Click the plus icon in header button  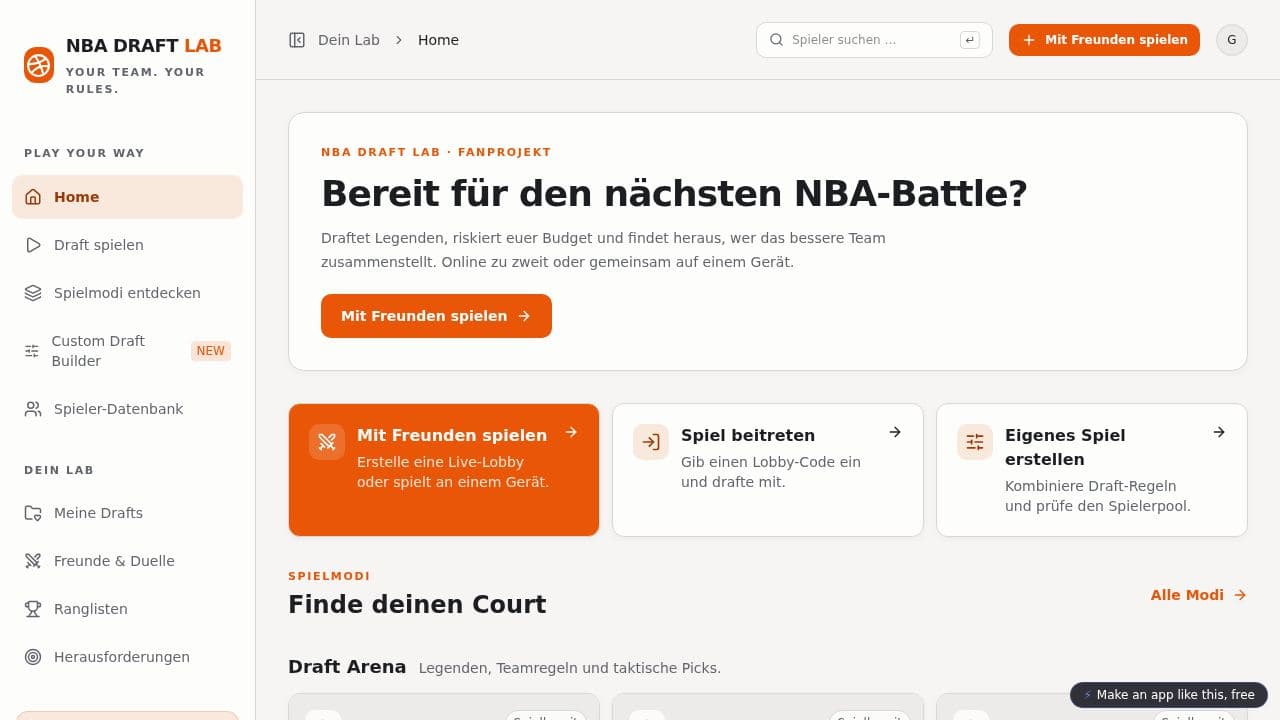[1029, 40]
